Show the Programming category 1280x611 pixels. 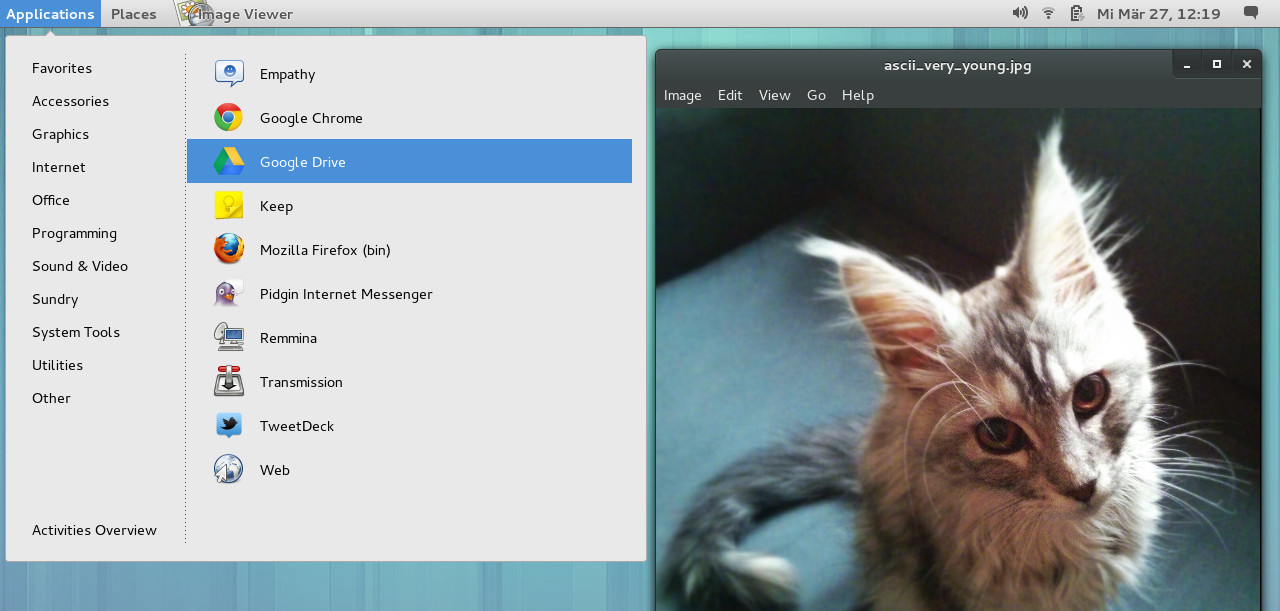pos(74,233)
